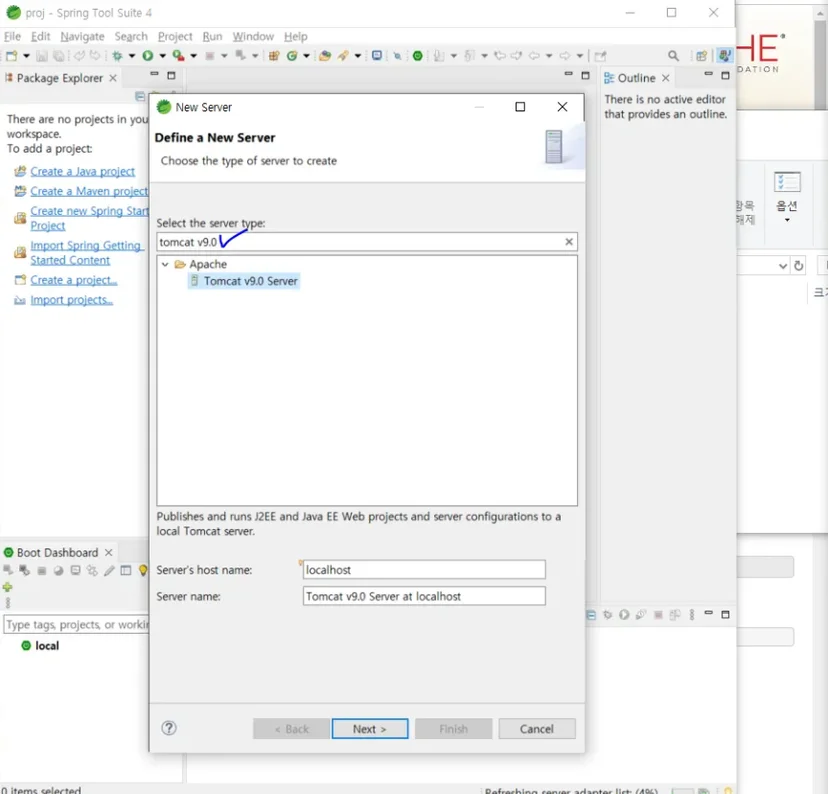The image size is (828, 794).
Task: Click the dialog help question mark icon
Action: coord(169,728)
